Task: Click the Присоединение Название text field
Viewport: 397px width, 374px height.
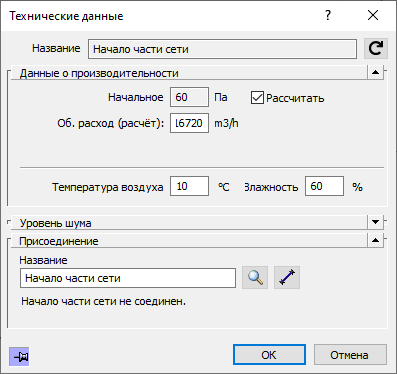Action: (x=128, y=278)
